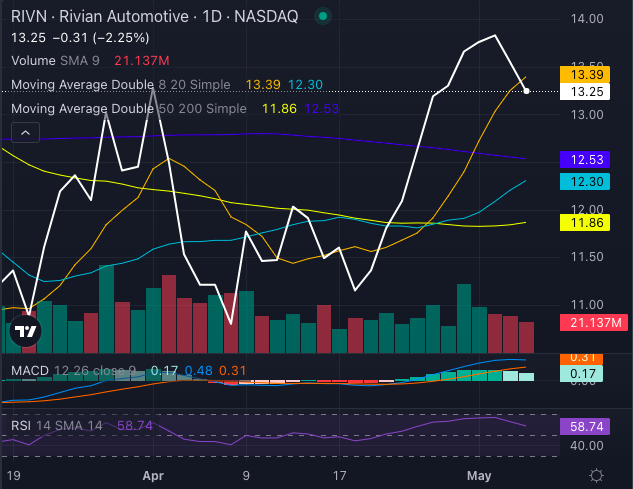Click the 11.86 value in MA legend

[x=279, y=109]
